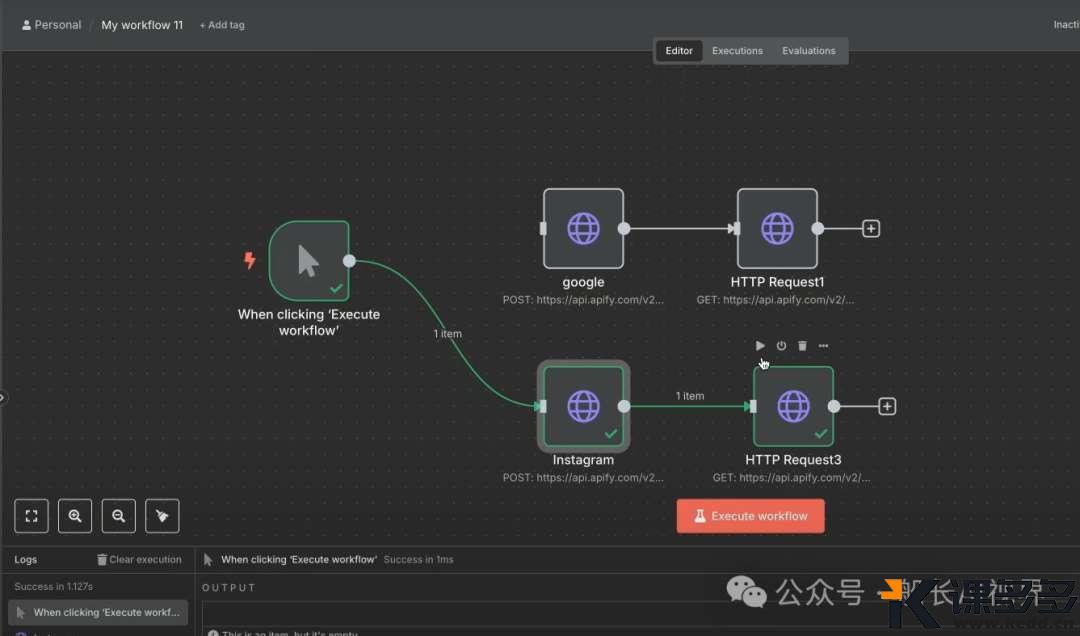The width and height of the screenshot is (1080, 636).
Task: Click the fit-to-view canvas icon
Action: [x=31, y=516]
